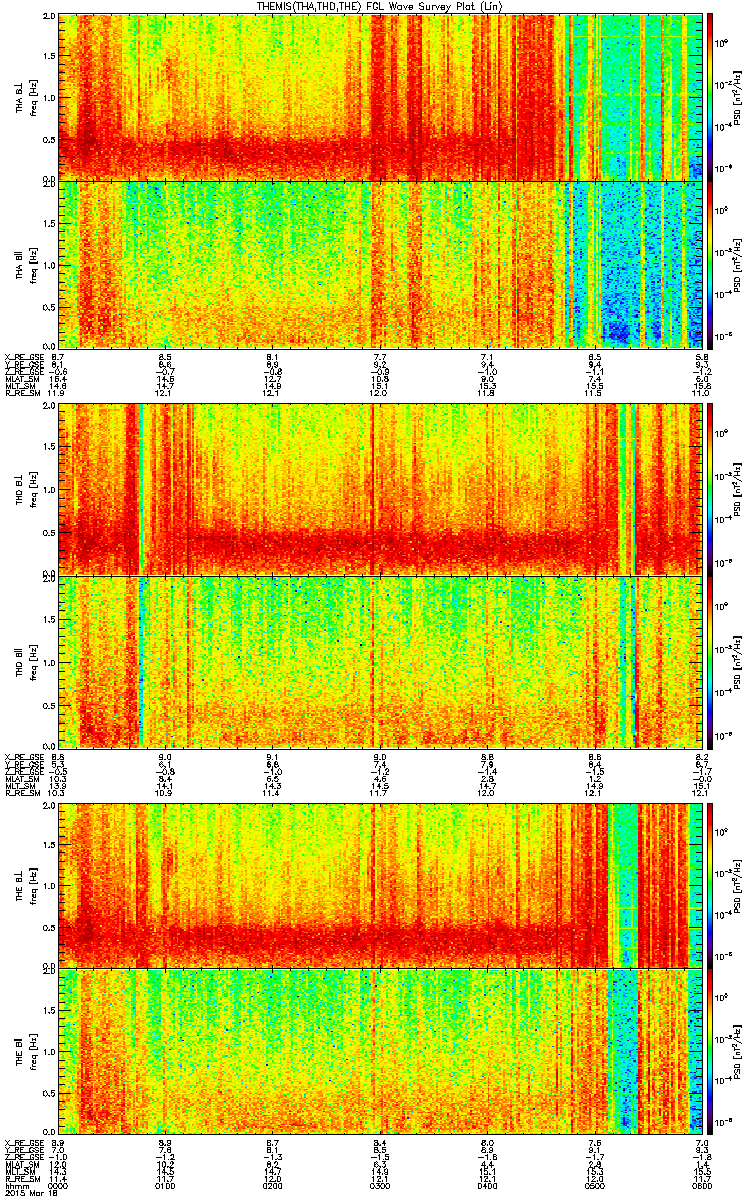Click the THD B-parallel spectrogram panel
The height and width of the screenshot is (1200, 750).
tap(382, 661)
